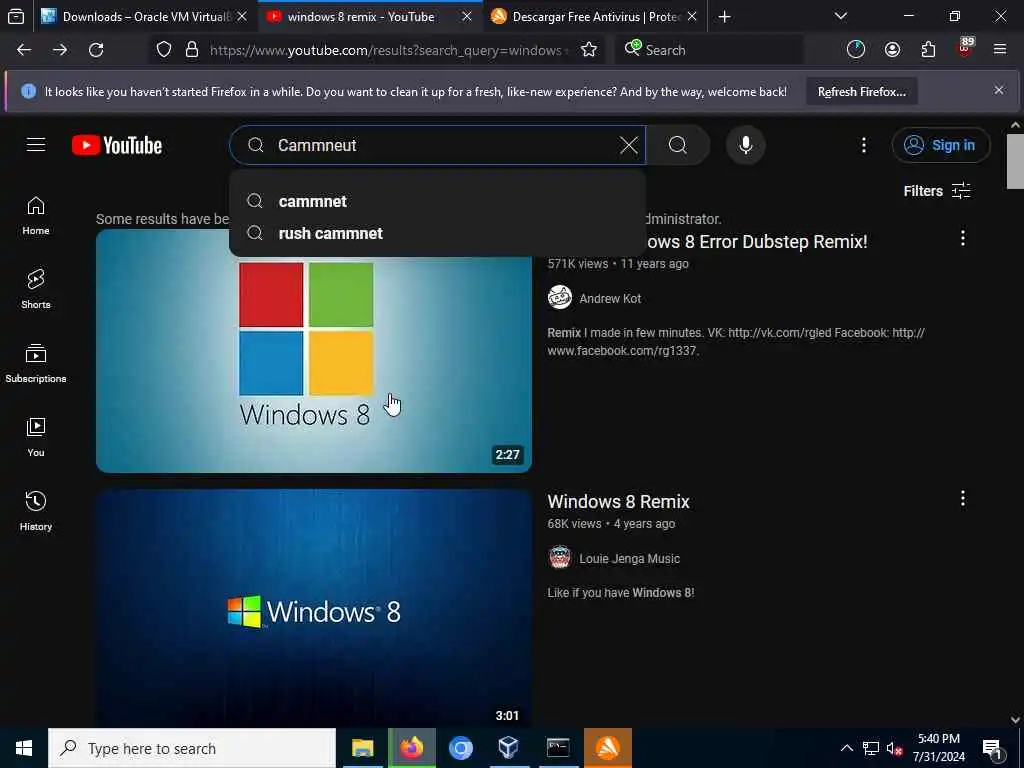
Task: Open YouTube settings three-dot menu
Action: coord(863,145)
